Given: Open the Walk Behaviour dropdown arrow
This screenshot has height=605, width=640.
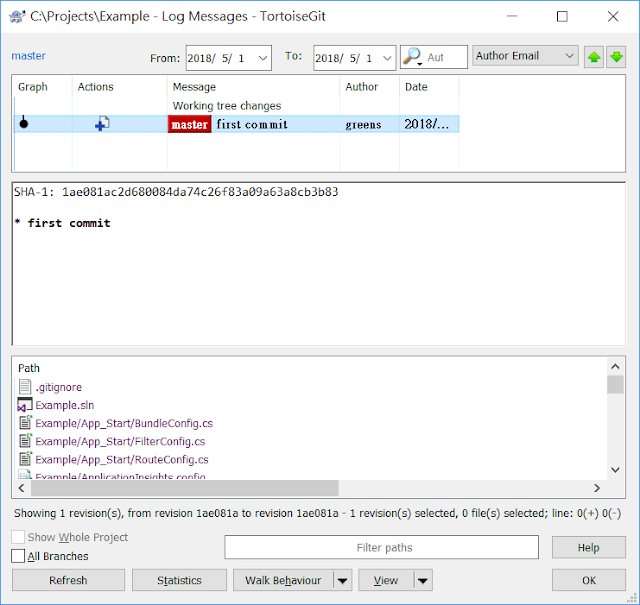Looking at the screenshot, I should point(342,580).
